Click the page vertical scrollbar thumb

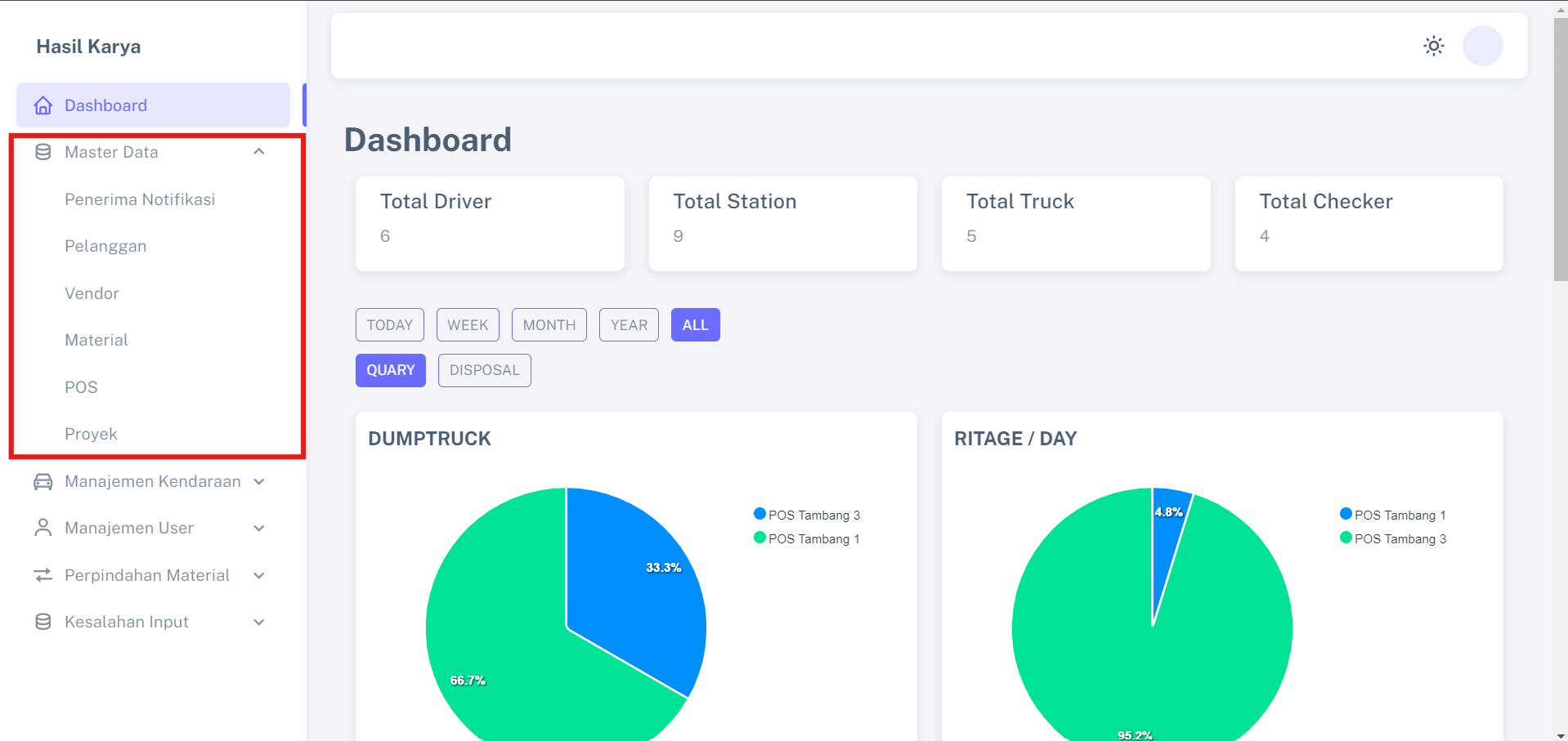tap(1560, 147)
